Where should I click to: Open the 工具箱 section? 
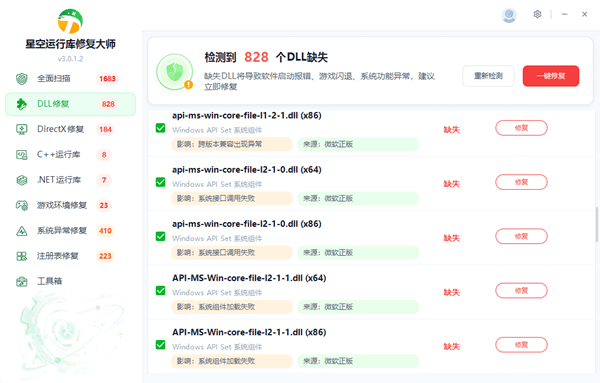70,282
